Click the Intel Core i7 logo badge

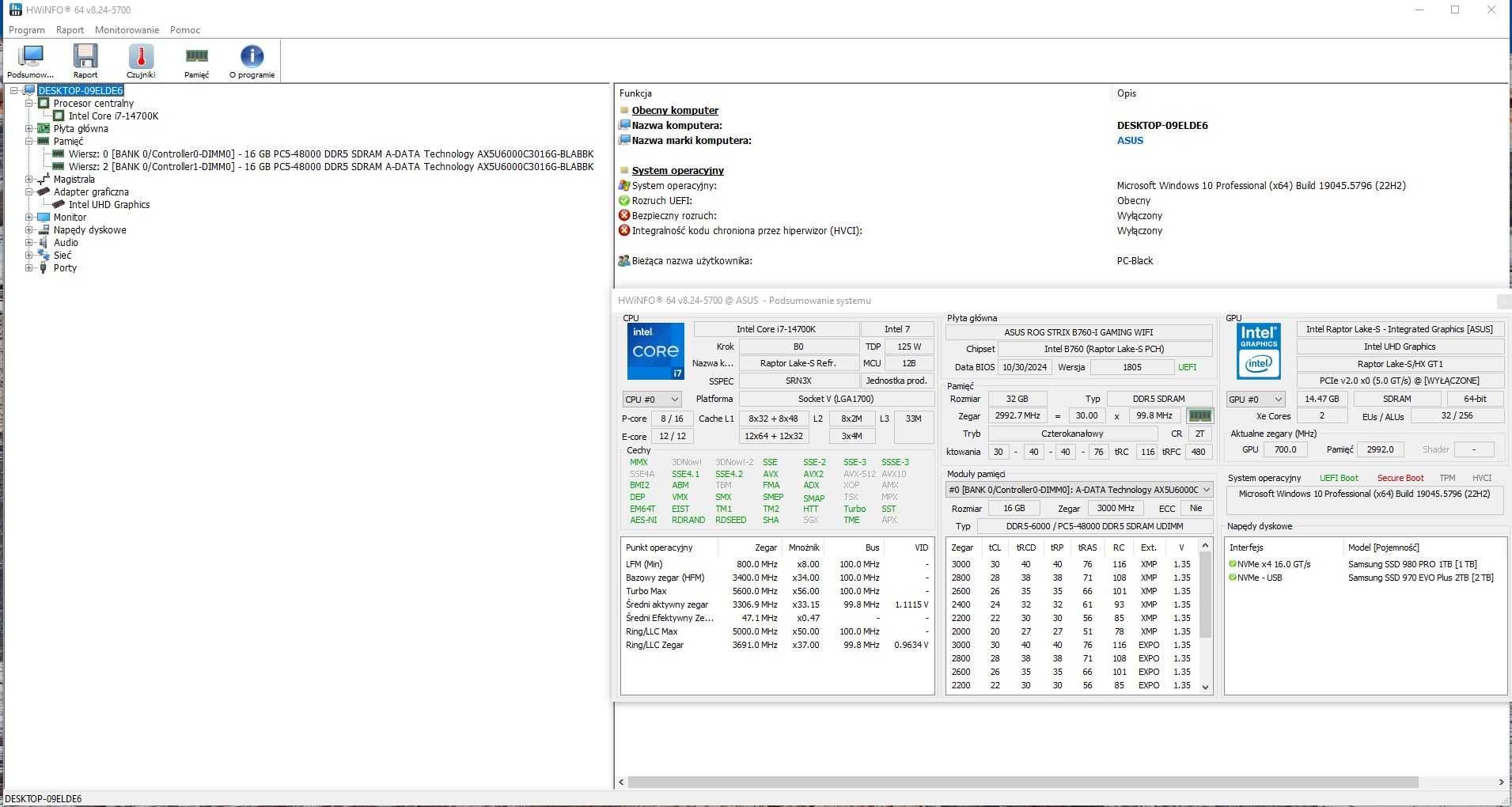655,351
